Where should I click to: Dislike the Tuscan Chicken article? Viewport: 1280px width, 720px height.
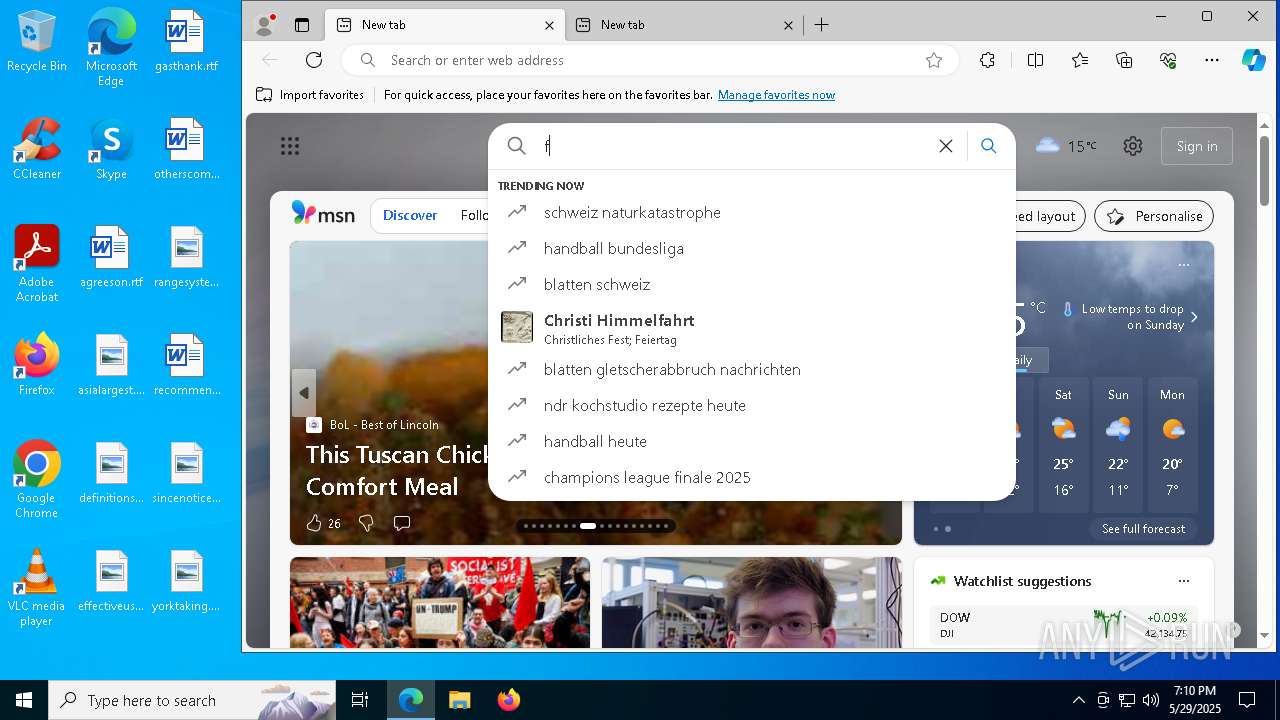pyautogui.click(x=366, y=523)
